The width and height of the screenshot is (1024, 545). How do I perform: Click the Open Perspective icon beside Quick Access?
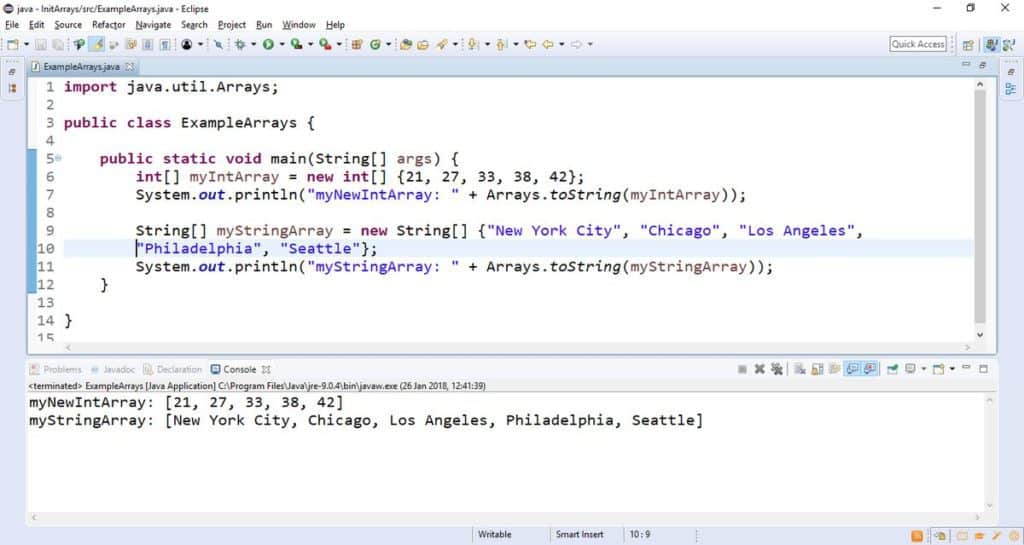pos(968,44)
